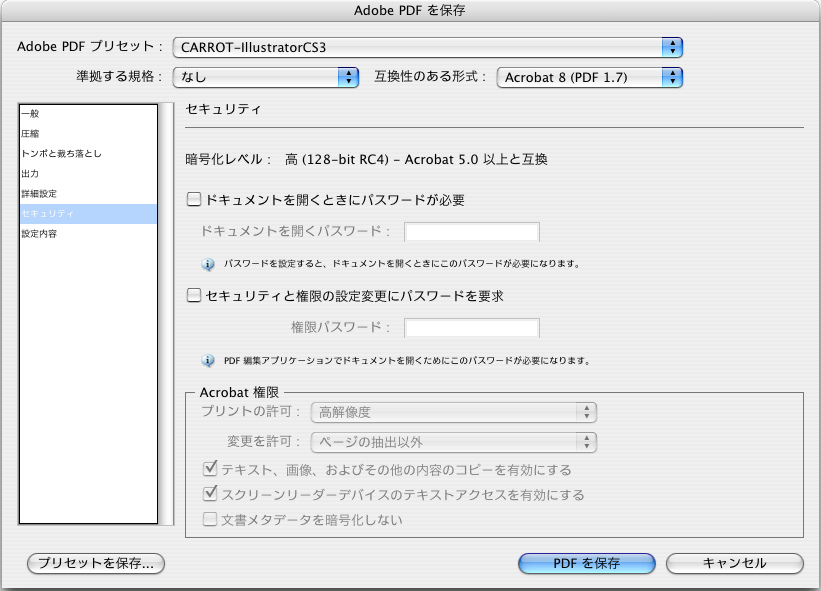Select 設定内容 in the category list

[x=88, y=233]
